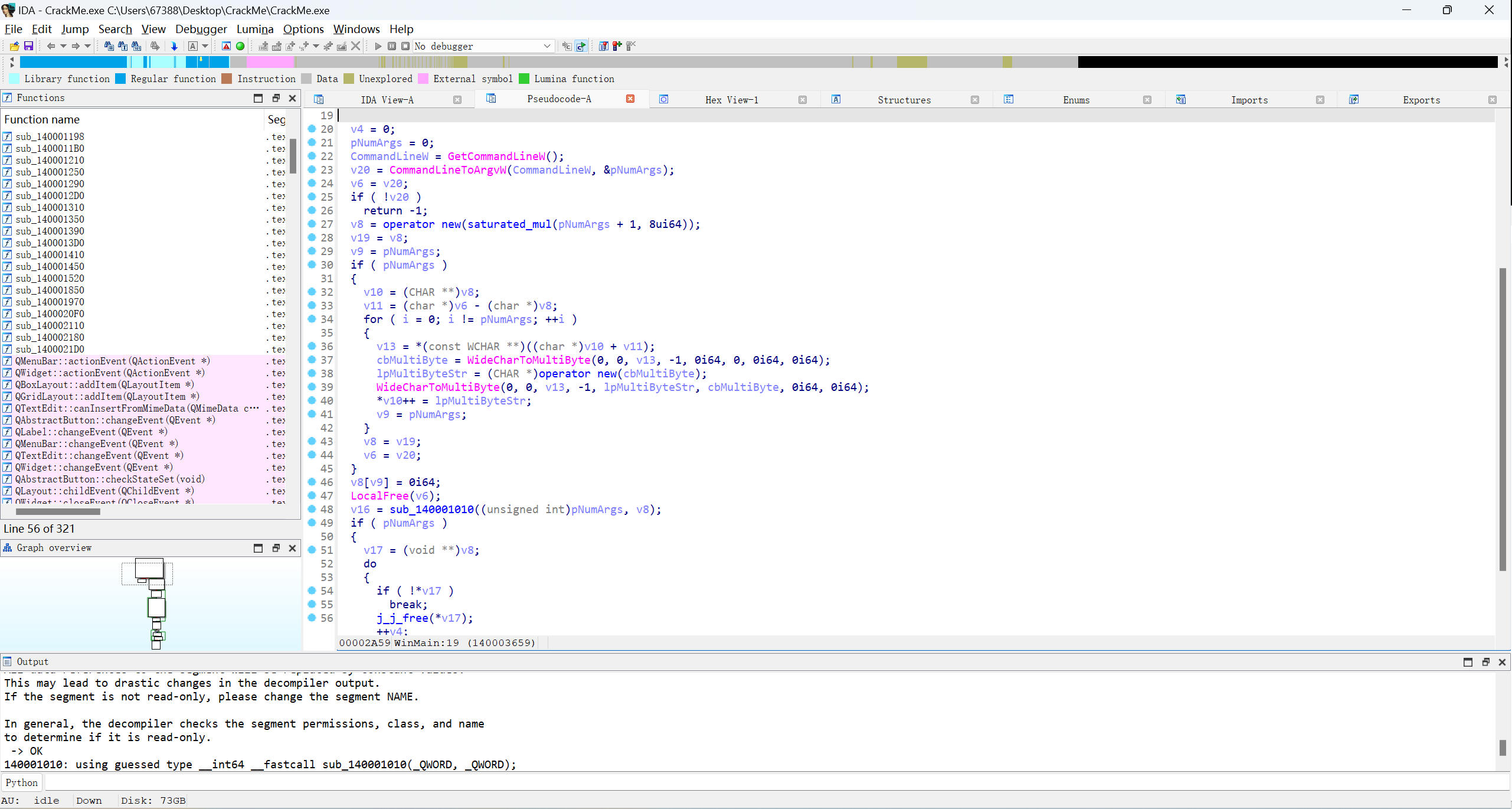
Task: Open the 'No debugger' selection dropdown
Action: [x=484, y=46]
